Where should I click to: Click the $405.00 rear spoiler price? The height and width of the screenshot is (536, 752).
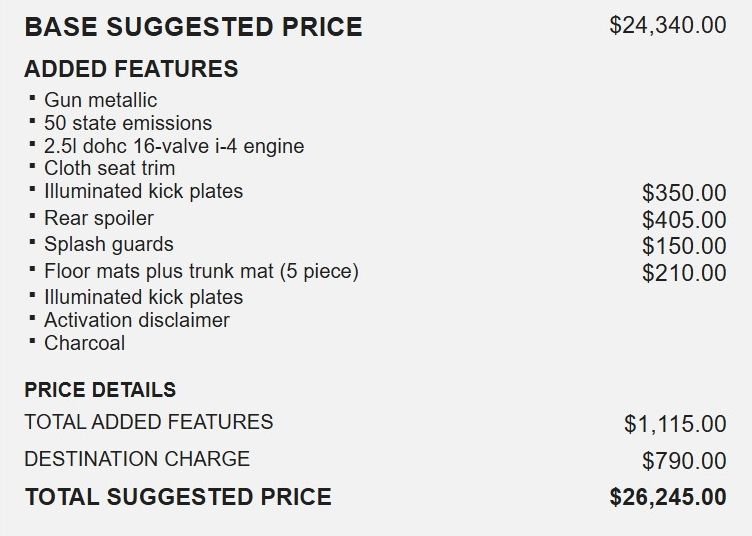coord(684,220)
